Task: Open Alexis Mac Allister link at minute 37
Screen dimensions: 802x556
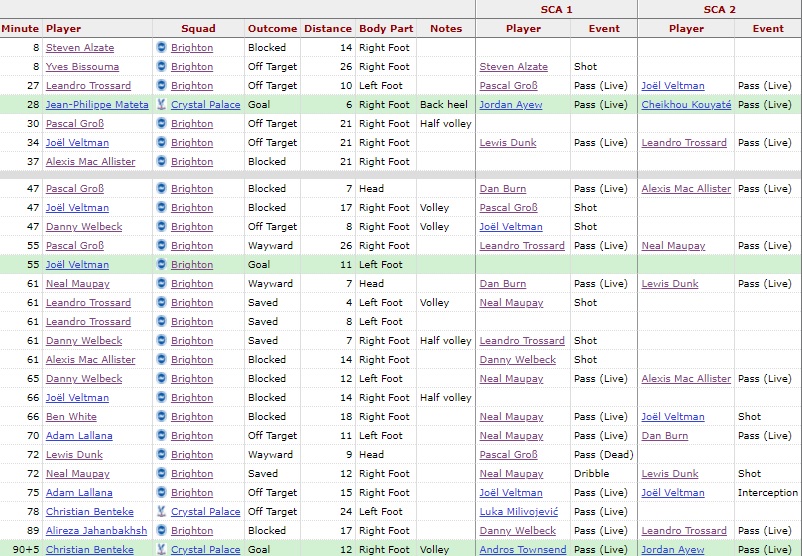Action: point(91,162)
